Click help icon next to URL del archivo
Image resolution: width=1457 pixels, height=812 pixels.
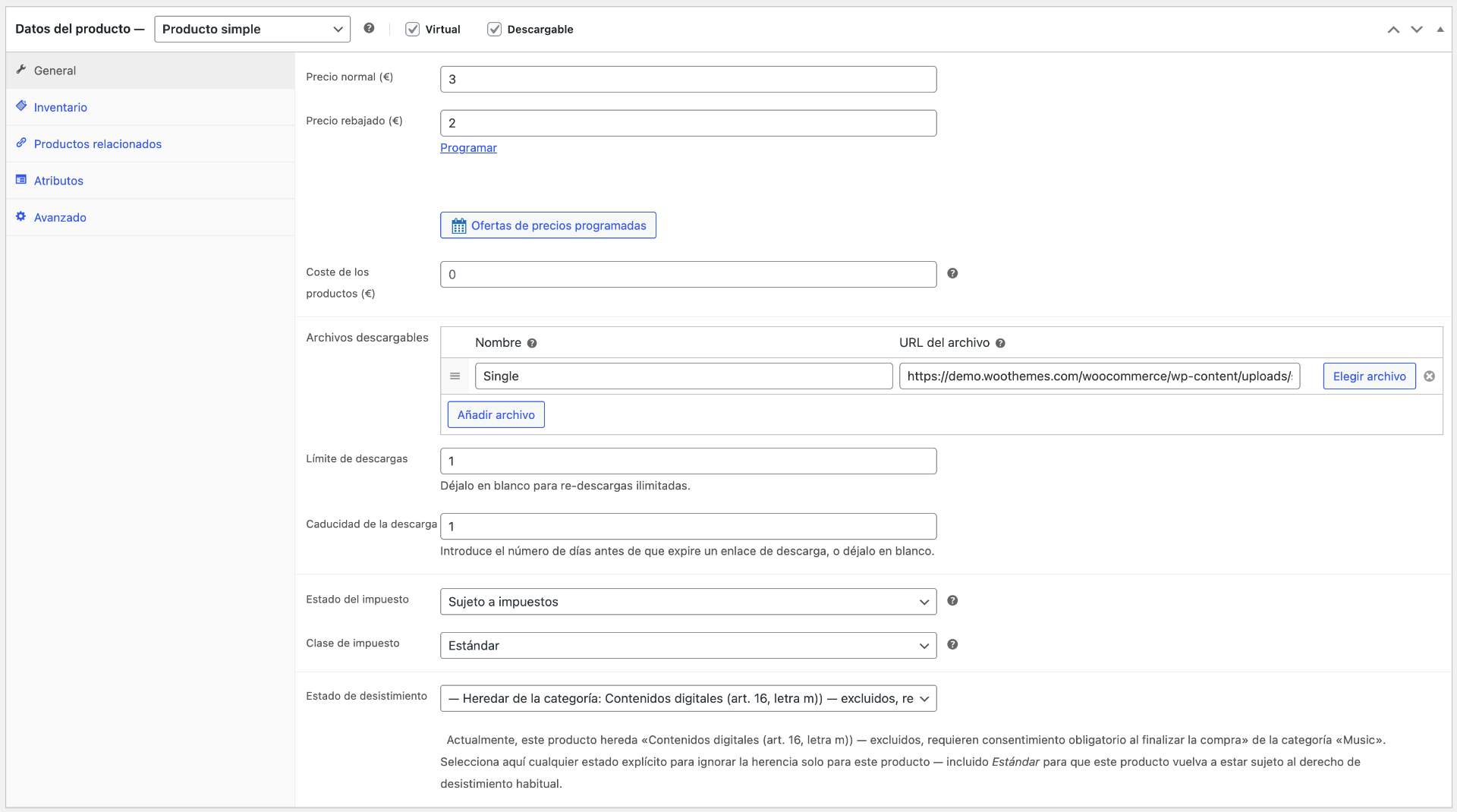click(1000, 343)
